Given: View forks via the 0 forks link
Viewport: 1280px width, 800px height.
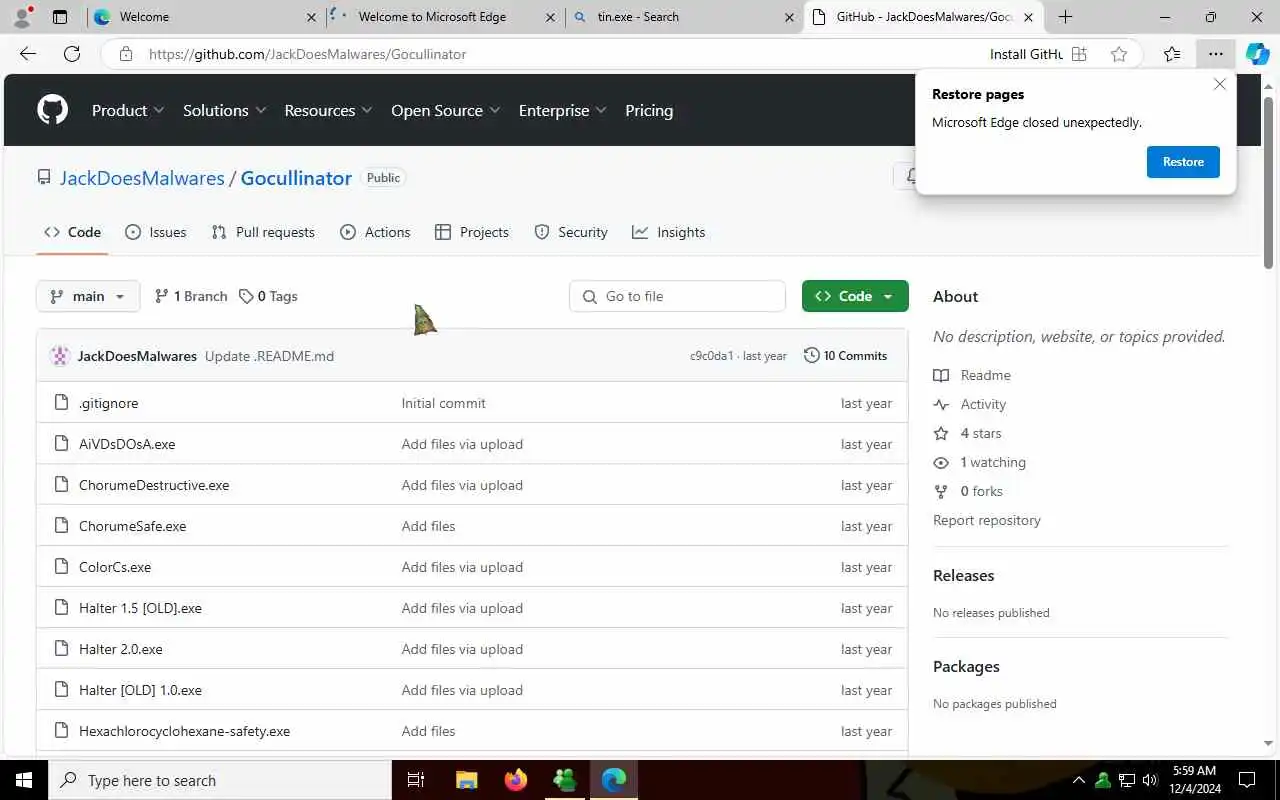Looking at the screenshot, I should (981, 491).
